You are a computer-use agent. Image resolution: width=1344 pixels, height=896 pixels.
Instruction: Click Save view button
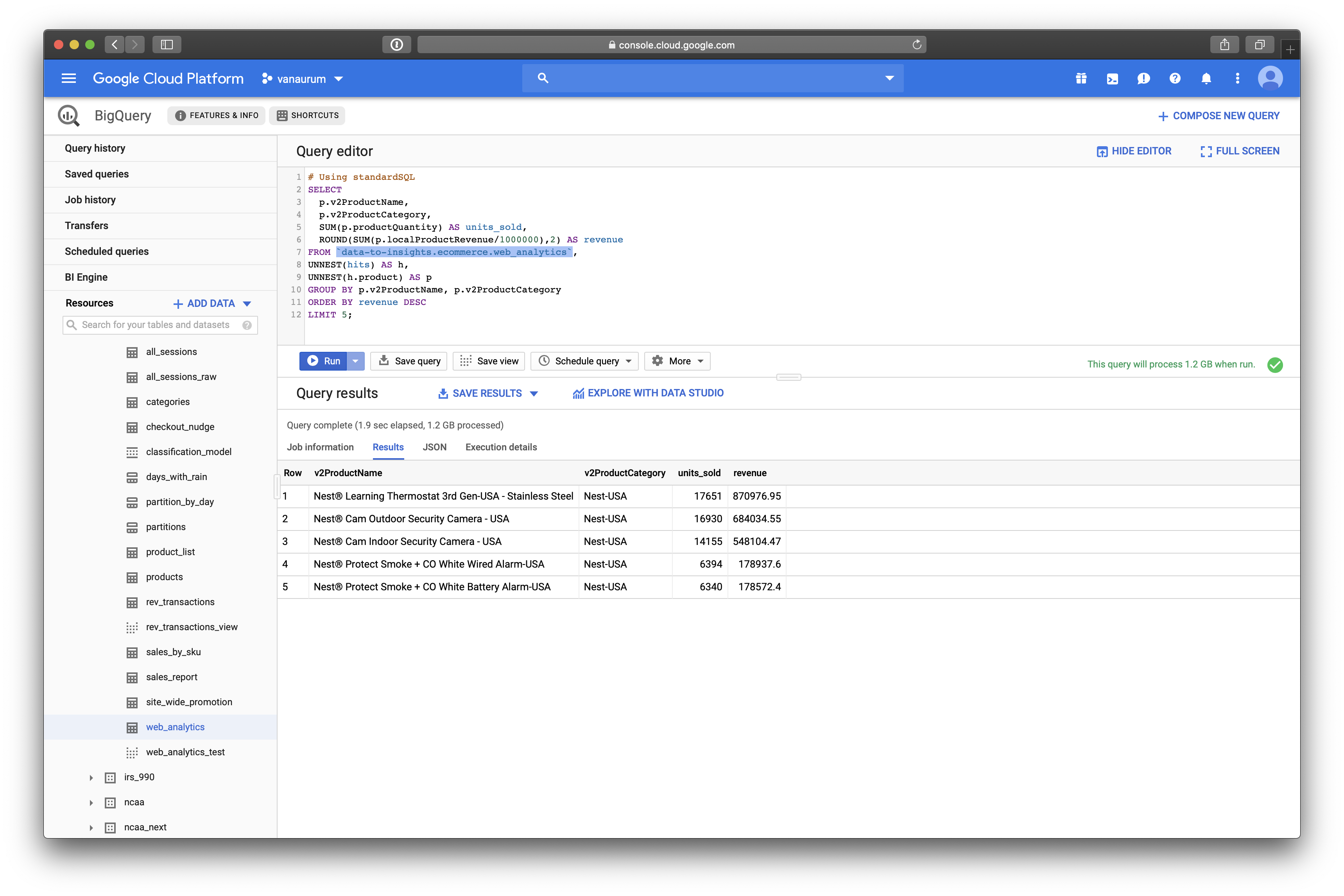(489, 361)
